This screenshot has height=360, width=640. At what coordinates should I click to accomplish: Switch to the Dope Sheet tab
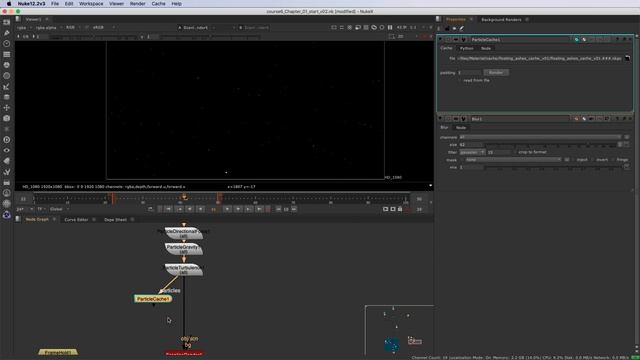116,220
